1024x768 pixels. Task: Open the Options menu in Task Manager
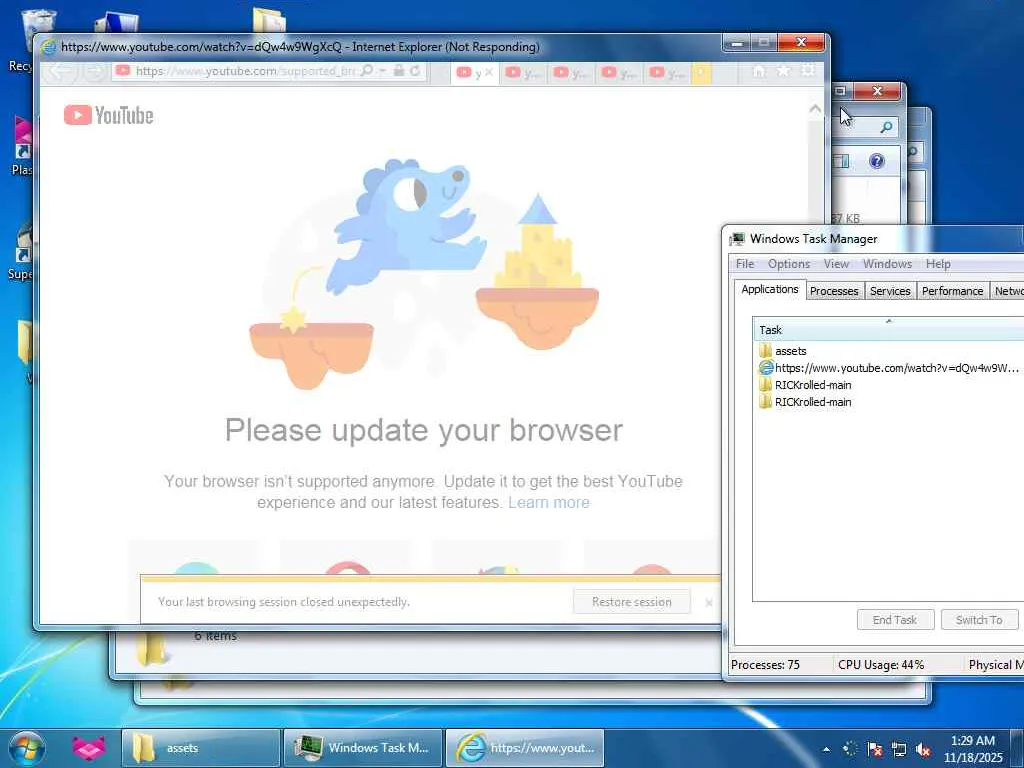point(789,264)
